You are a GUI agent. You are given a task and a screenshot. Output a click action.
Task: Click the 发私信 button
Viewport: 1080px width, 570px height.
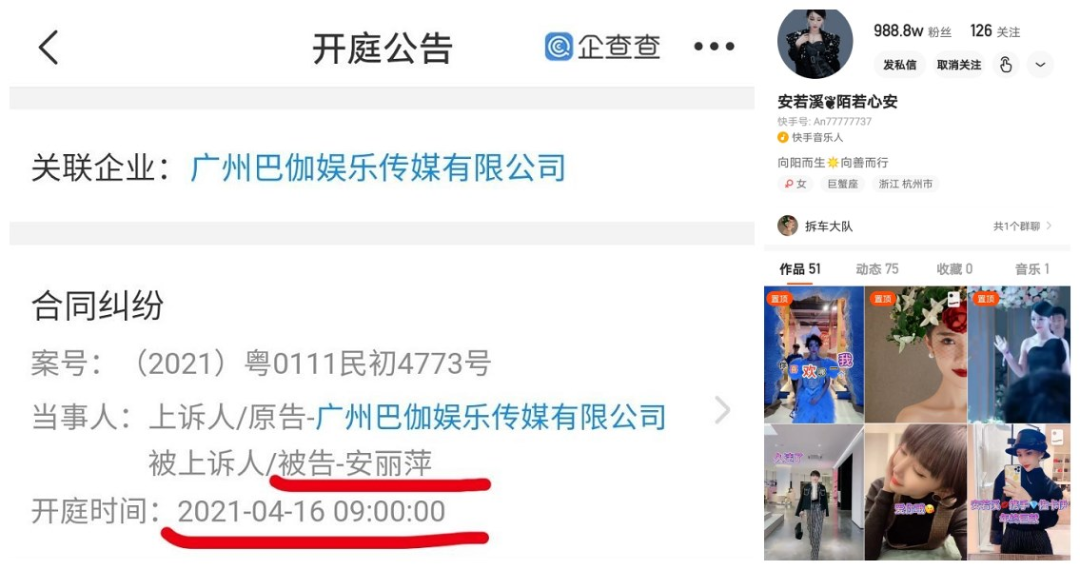[x=900, y=65]
